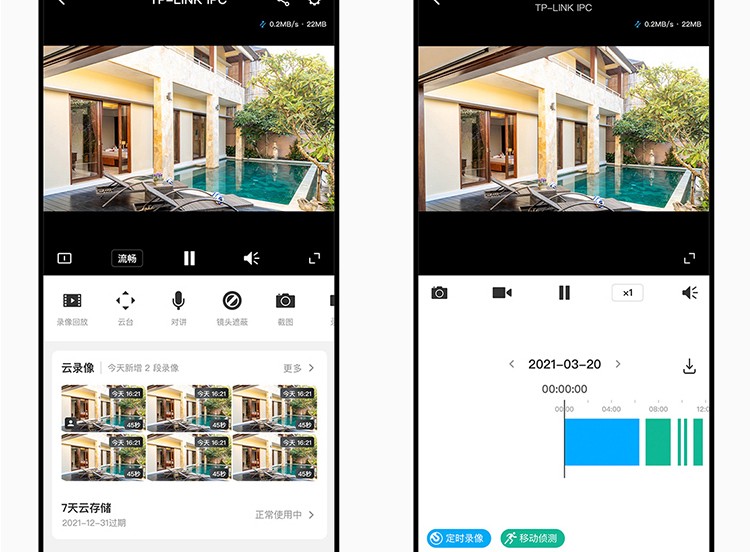Screen dimensions: 750x552
Task: Start recording with the video camera icon
Action: [502, 293]
